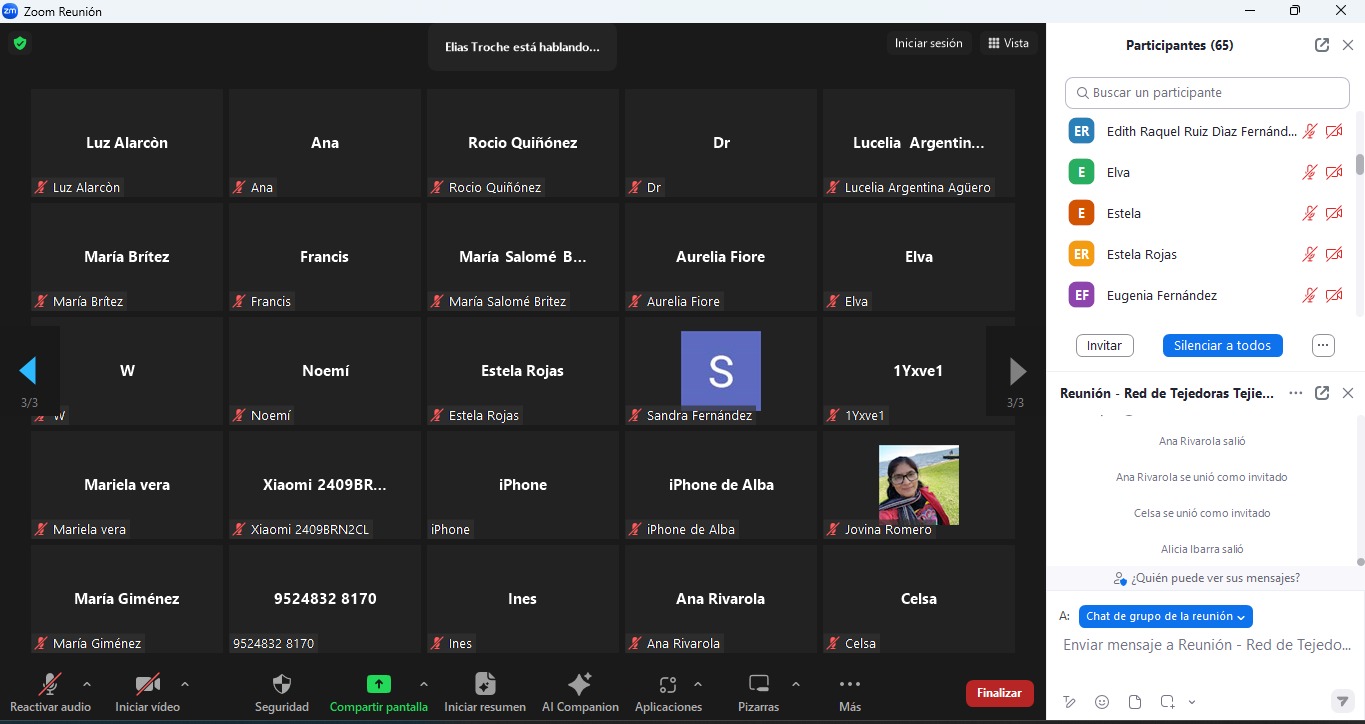
Task: Open the Vista layout menu
Action: tap(1008, 44)
